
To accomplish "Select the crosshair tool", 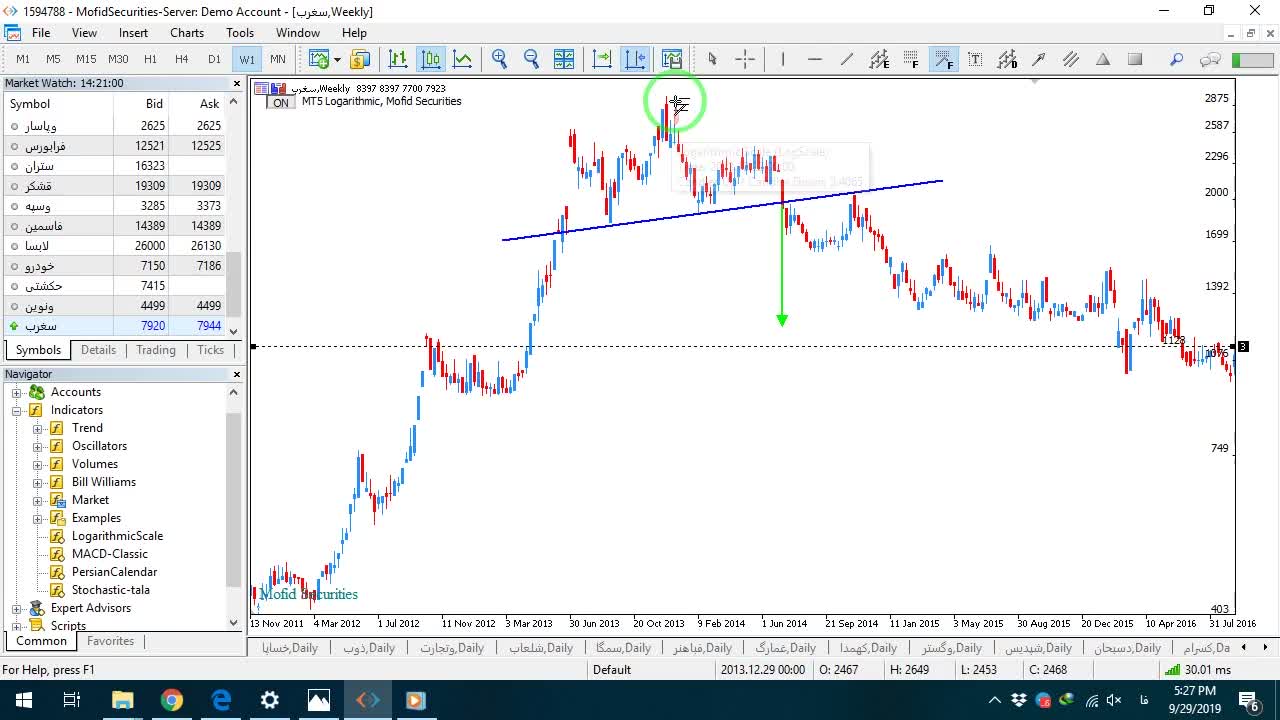I will (x=745, y=59).
